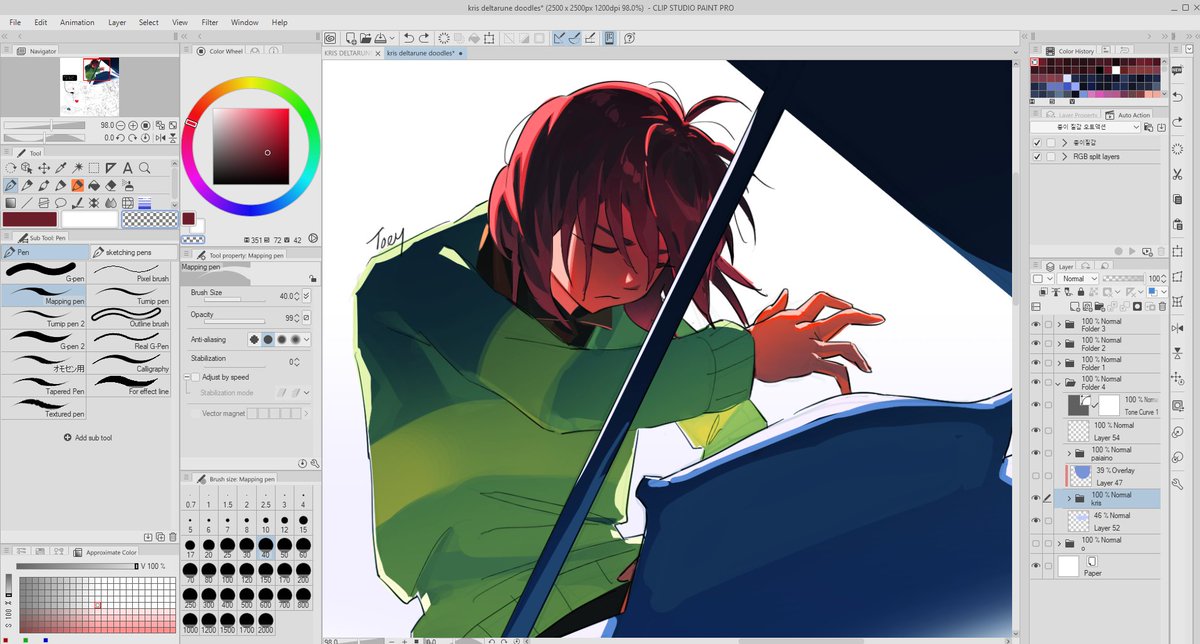Click the Open file icon in command bar
The image size is (1200, 644).
(365, 38)
